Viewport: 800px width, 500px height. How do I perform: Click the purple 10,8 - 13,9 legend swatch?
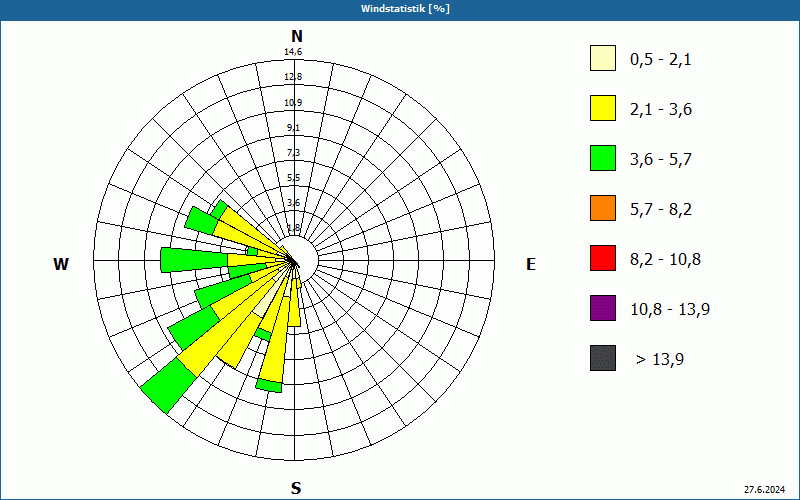603,308
